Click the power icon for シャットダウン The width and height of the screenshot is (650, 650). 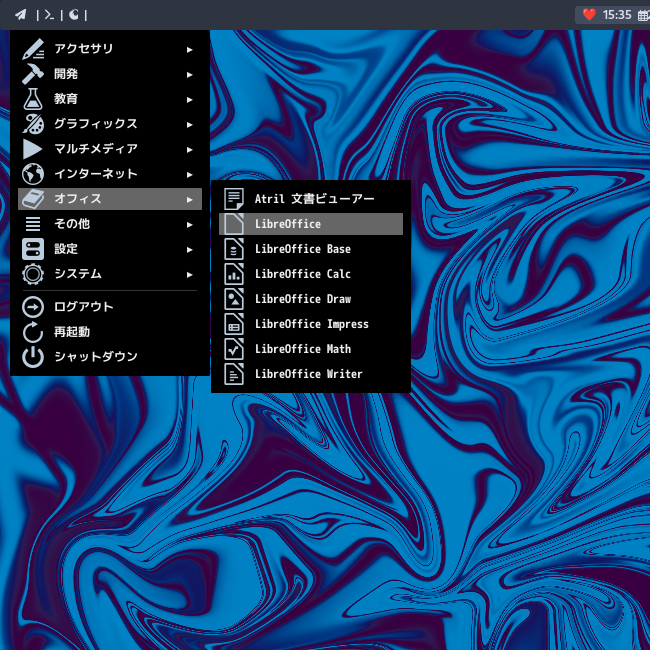tap(33, 357)
